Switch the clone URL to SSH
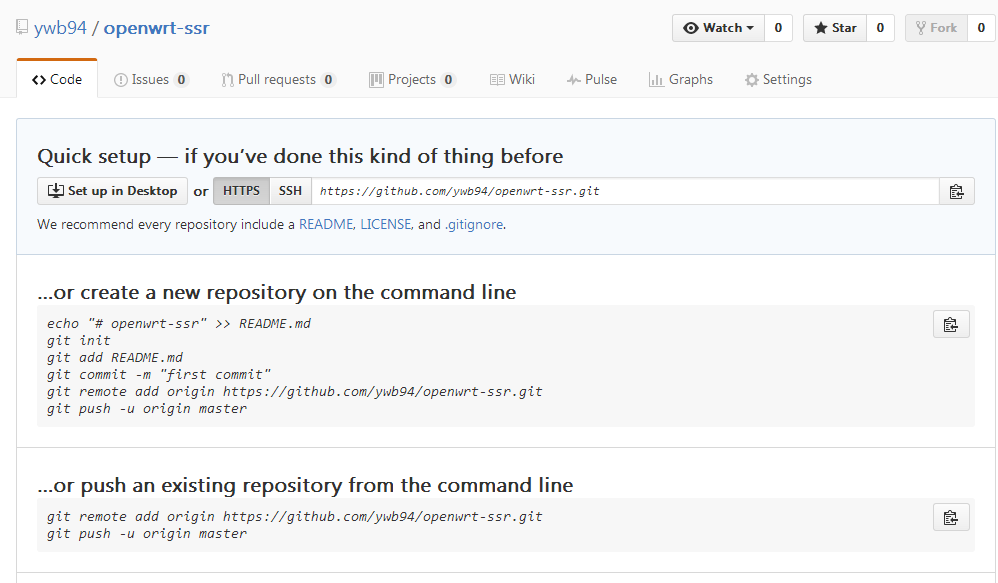This screenshot has width=998, height=583. [x=290, y=191]
